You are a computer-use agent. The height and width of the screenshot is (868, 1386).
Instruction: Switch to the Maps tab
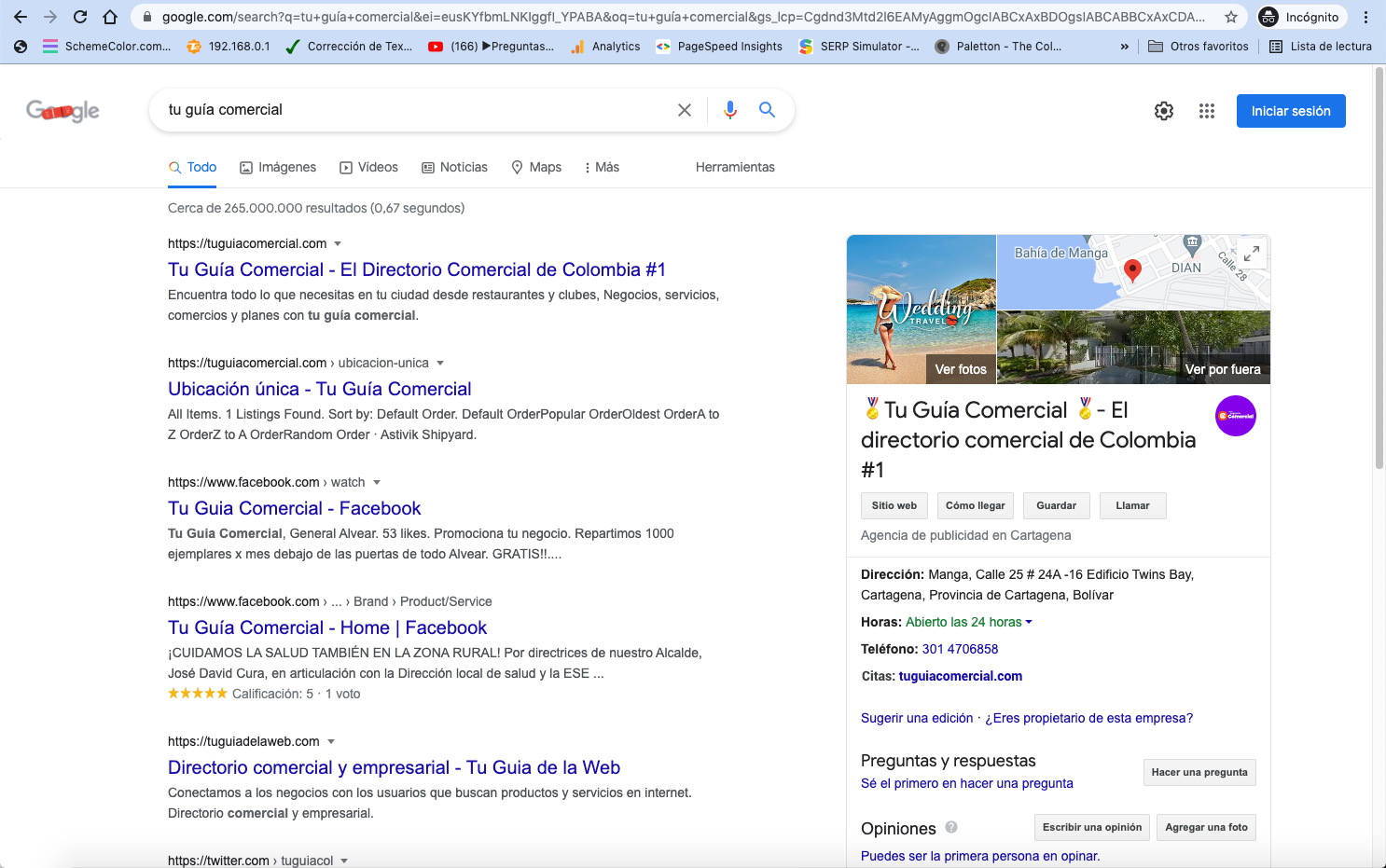point(536,167)
